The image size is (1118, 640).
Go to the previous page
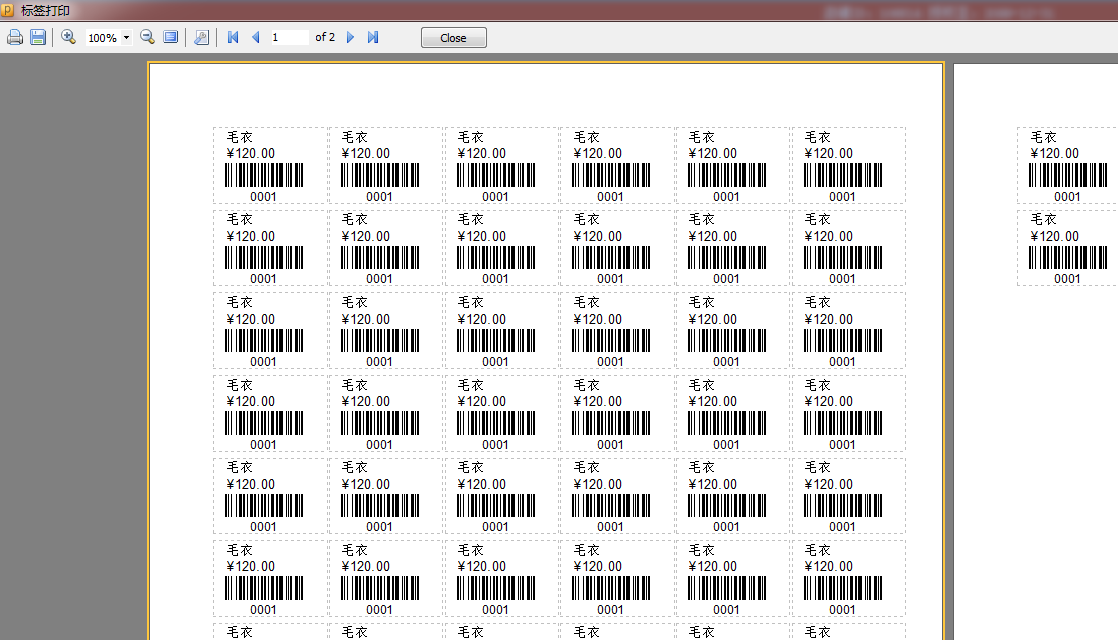255,38
